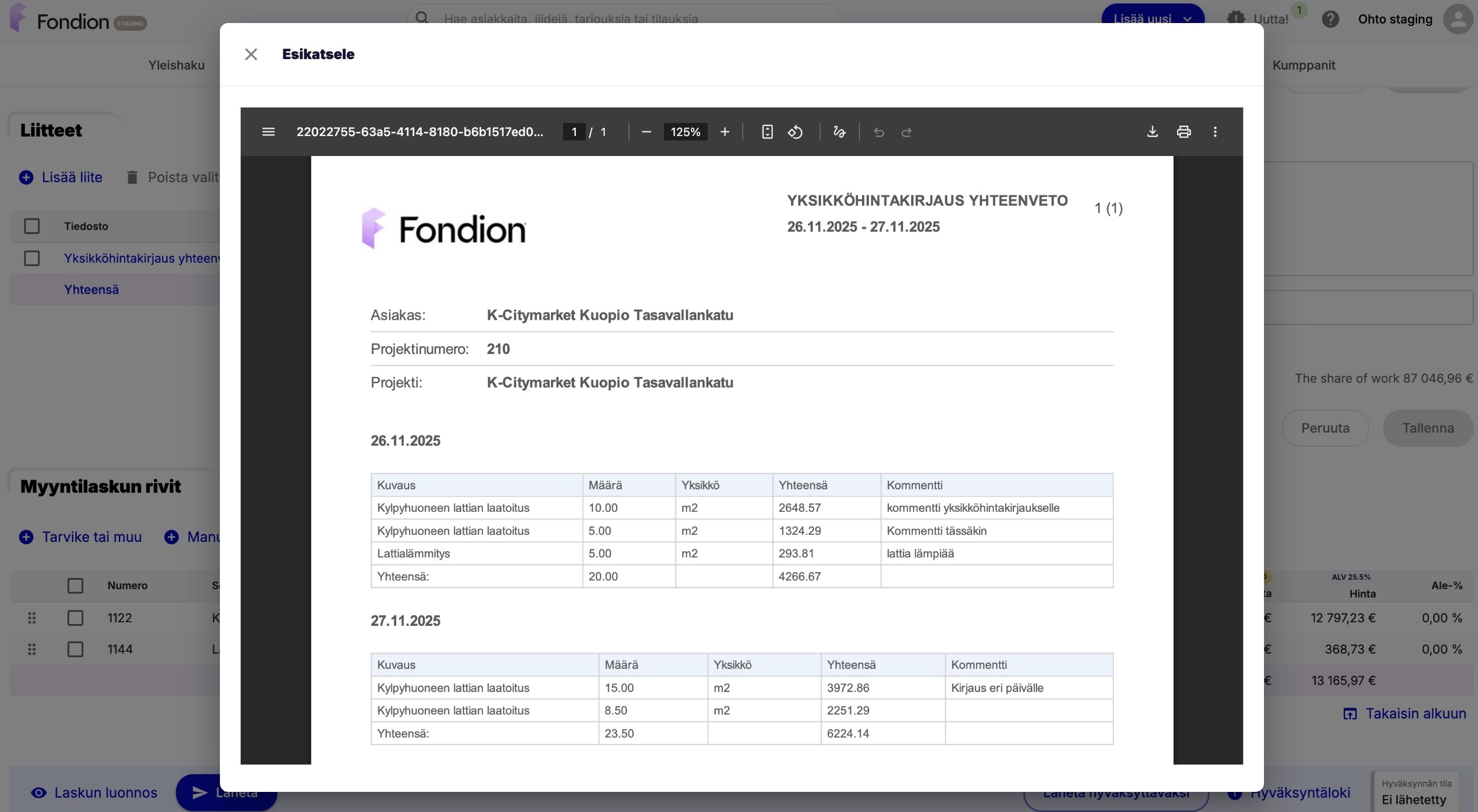Image resolution: width=1478 pixels, height=812 pixels.
Task: Print the previewed PDF document
Action: (1184, 132)
